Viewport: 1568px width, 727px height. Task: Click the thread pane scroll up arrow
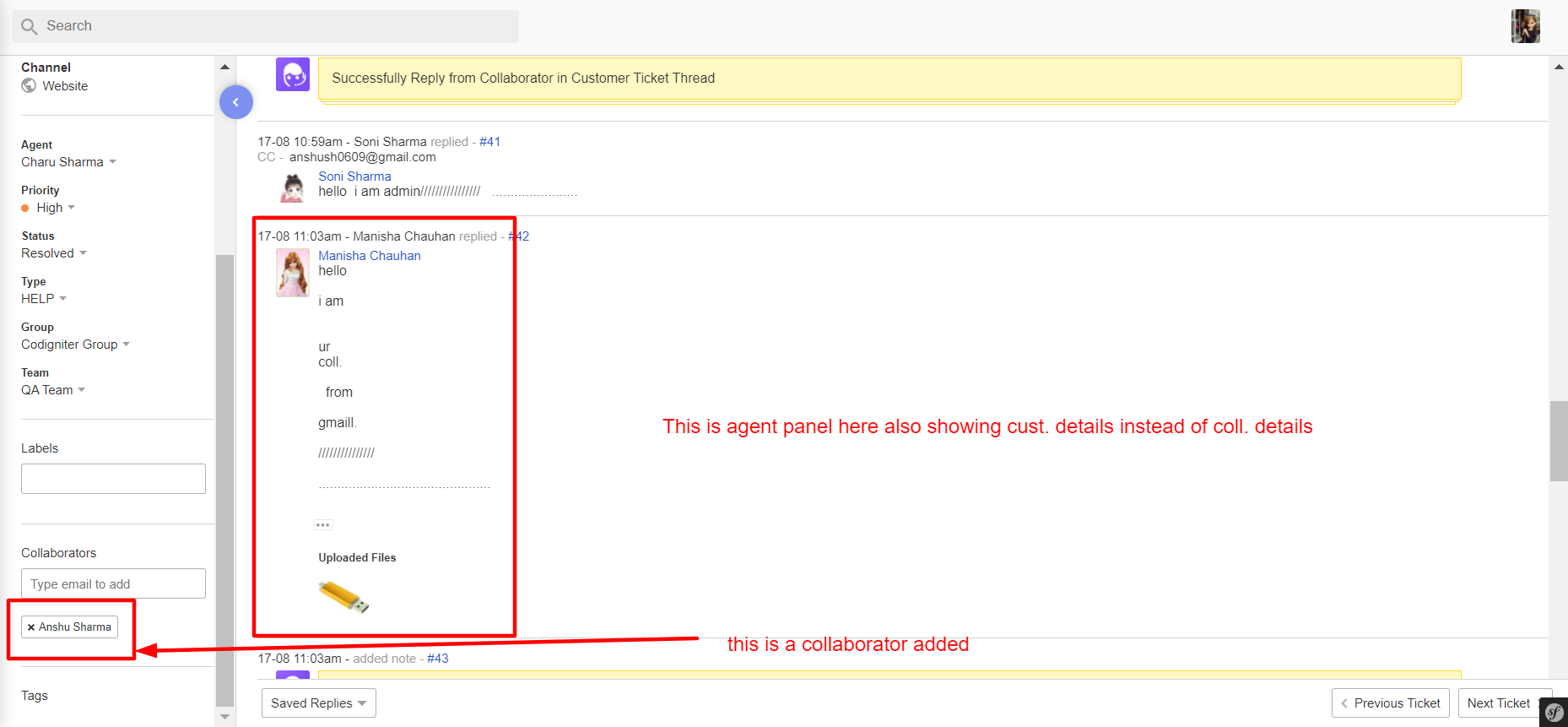click(1559, 67)
